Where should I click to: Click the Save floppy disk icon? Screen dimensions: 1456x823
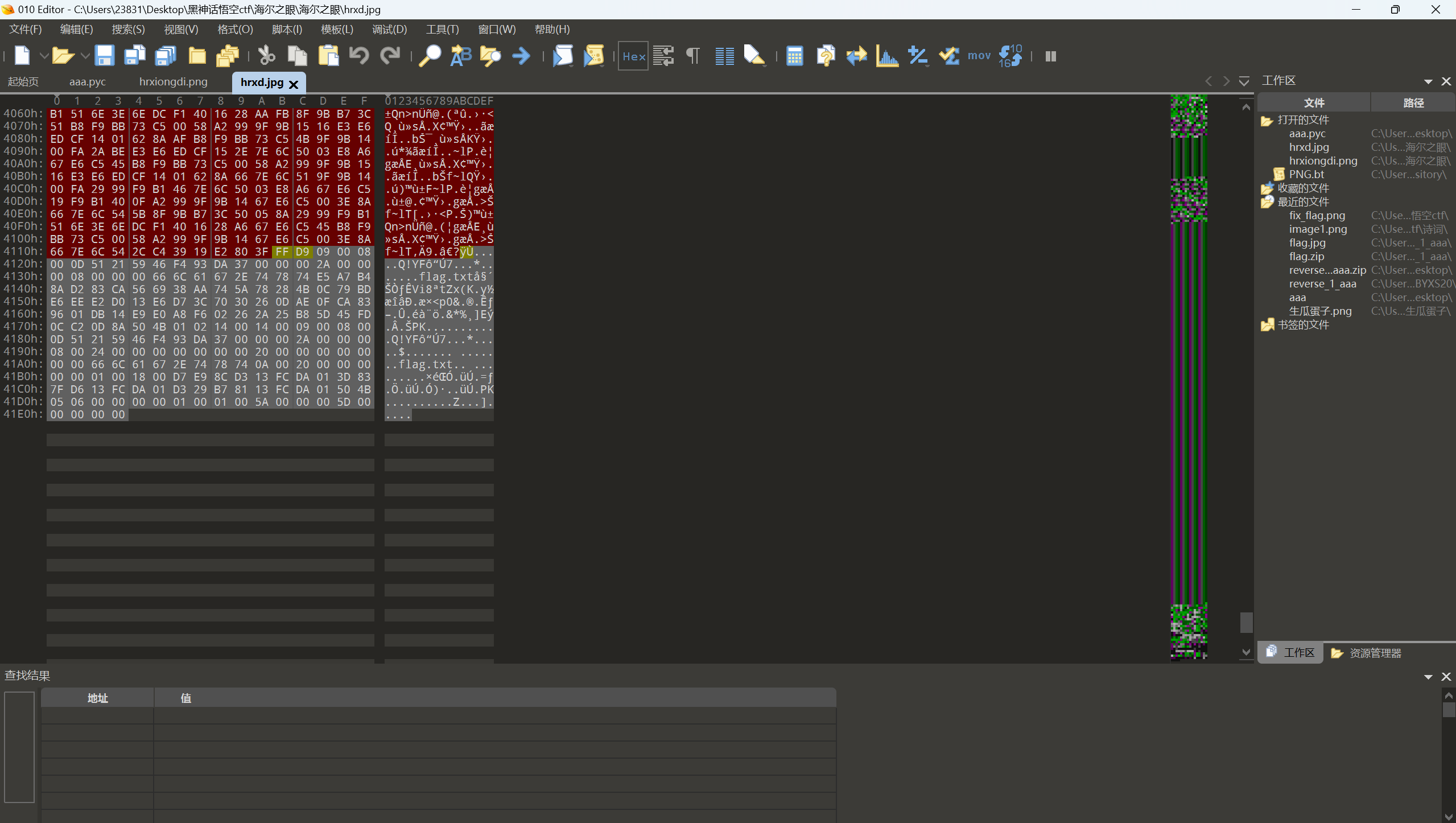tap(104, 56)
